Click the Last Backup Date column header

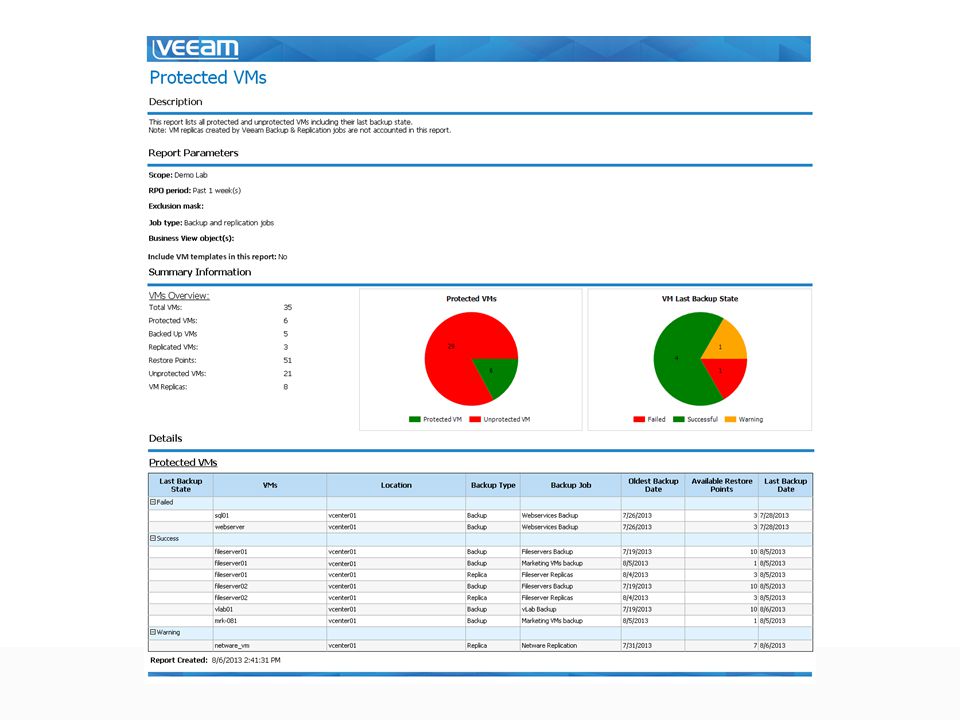pos(786,485)
